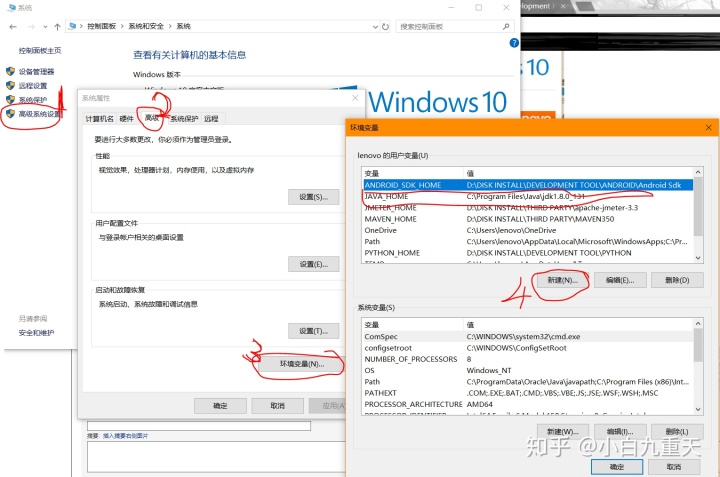Click 删除(L) for system variables
This screenshot has height=477, width=720.
pos(677,432)
